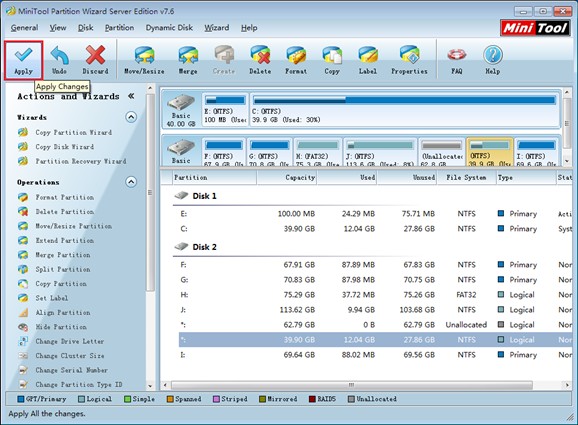Screen dimensions: 578x425
Task: Click Change Partition Type ID operation
Action: 79,384
